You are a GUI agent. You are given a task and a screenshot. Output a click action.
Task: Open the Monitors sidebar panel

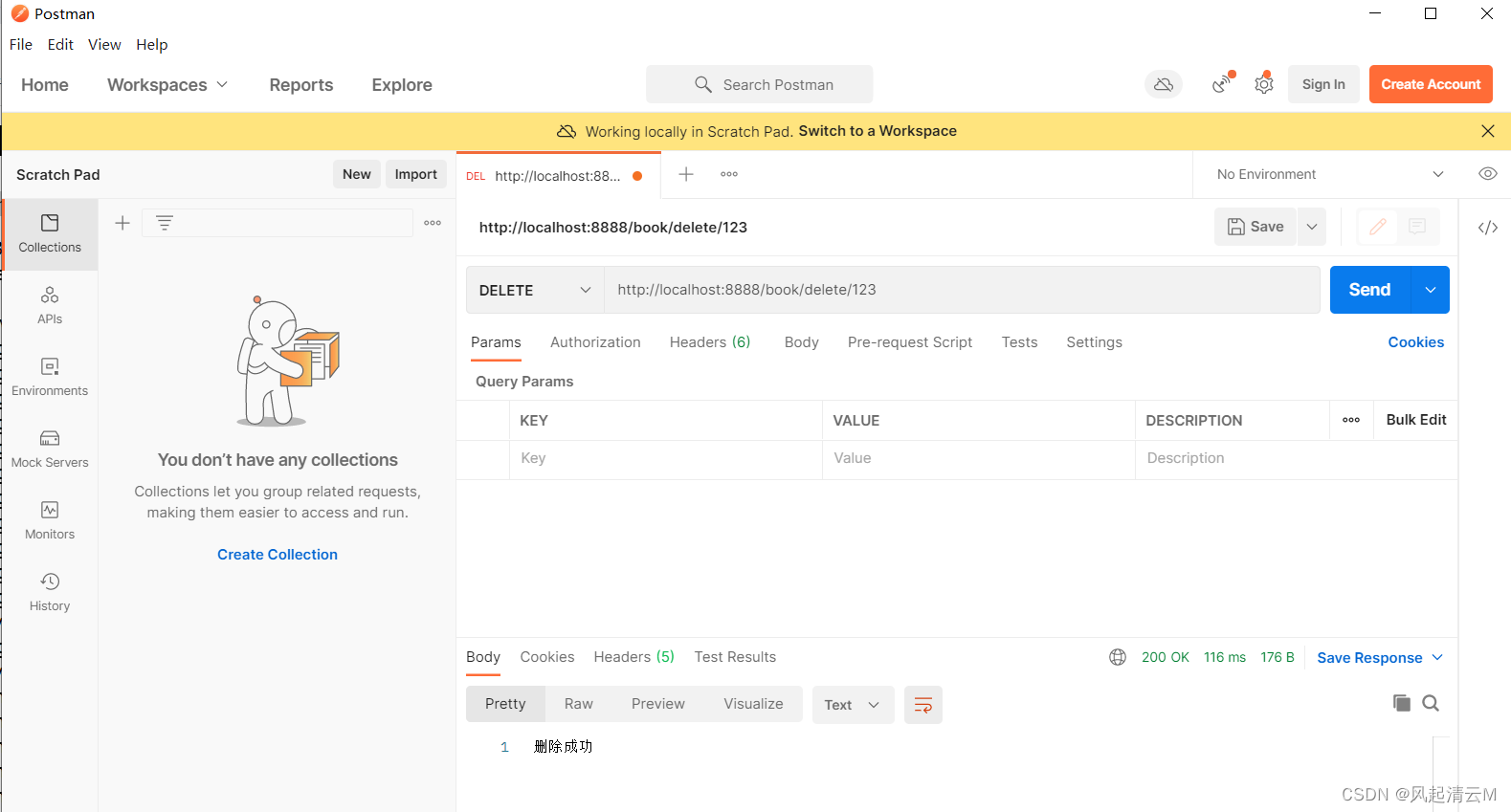50,521
